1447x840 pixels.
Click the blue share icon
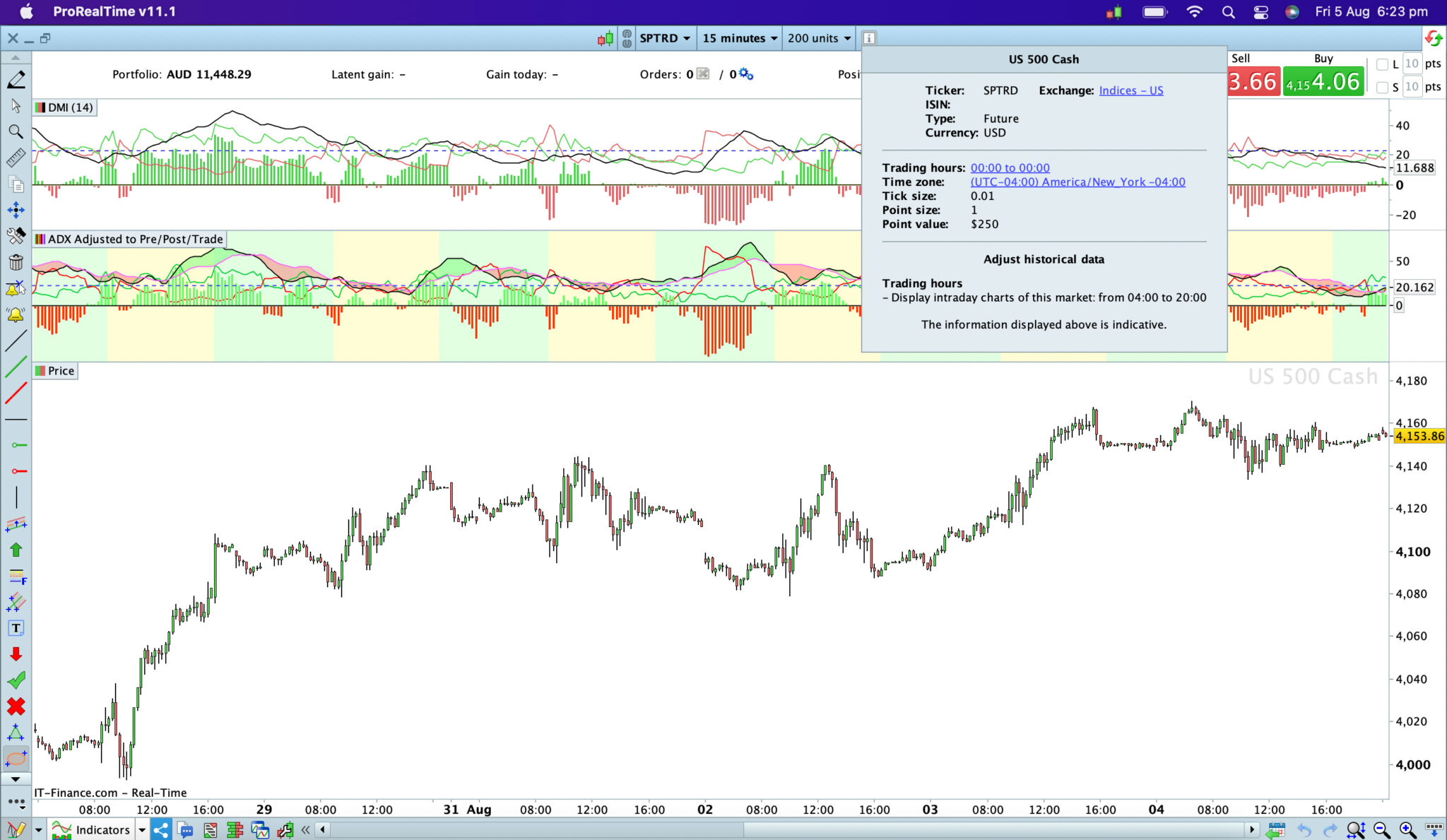point(161,830)
